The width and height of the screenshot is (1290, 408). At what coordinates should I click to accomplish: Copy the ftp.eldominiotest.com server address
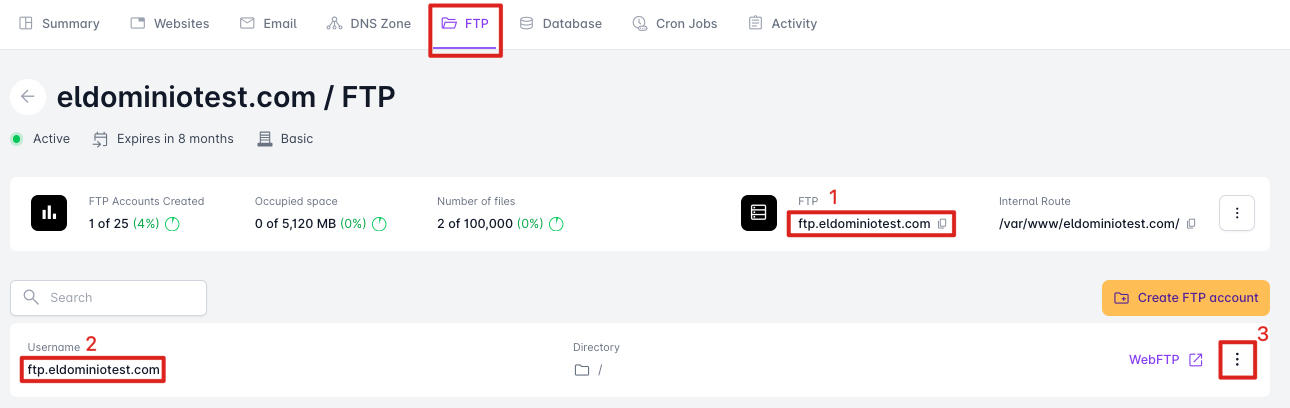pos(942,224)
